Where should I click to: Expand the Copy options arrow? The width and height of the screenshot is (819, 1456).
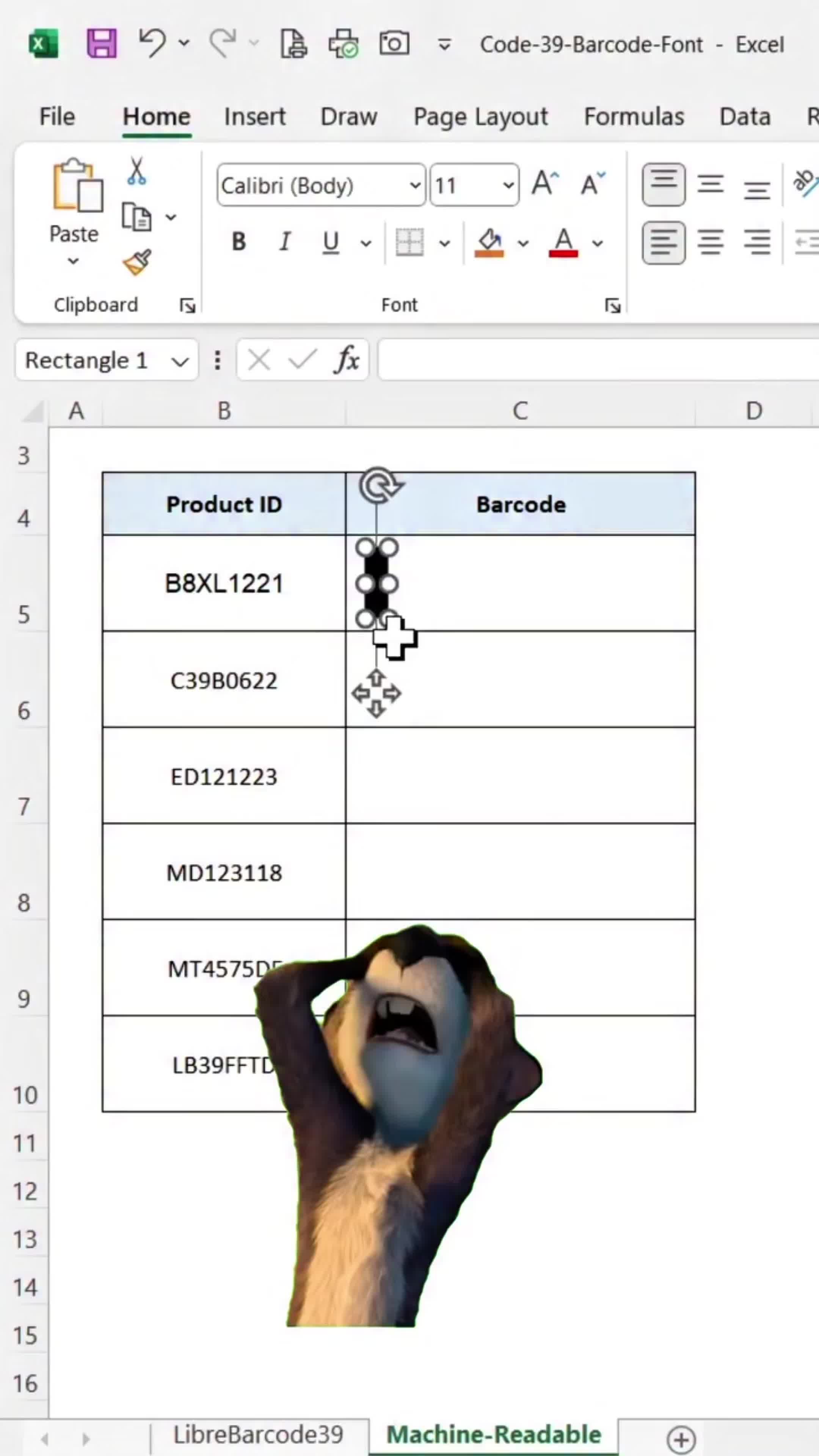[171, 217]
